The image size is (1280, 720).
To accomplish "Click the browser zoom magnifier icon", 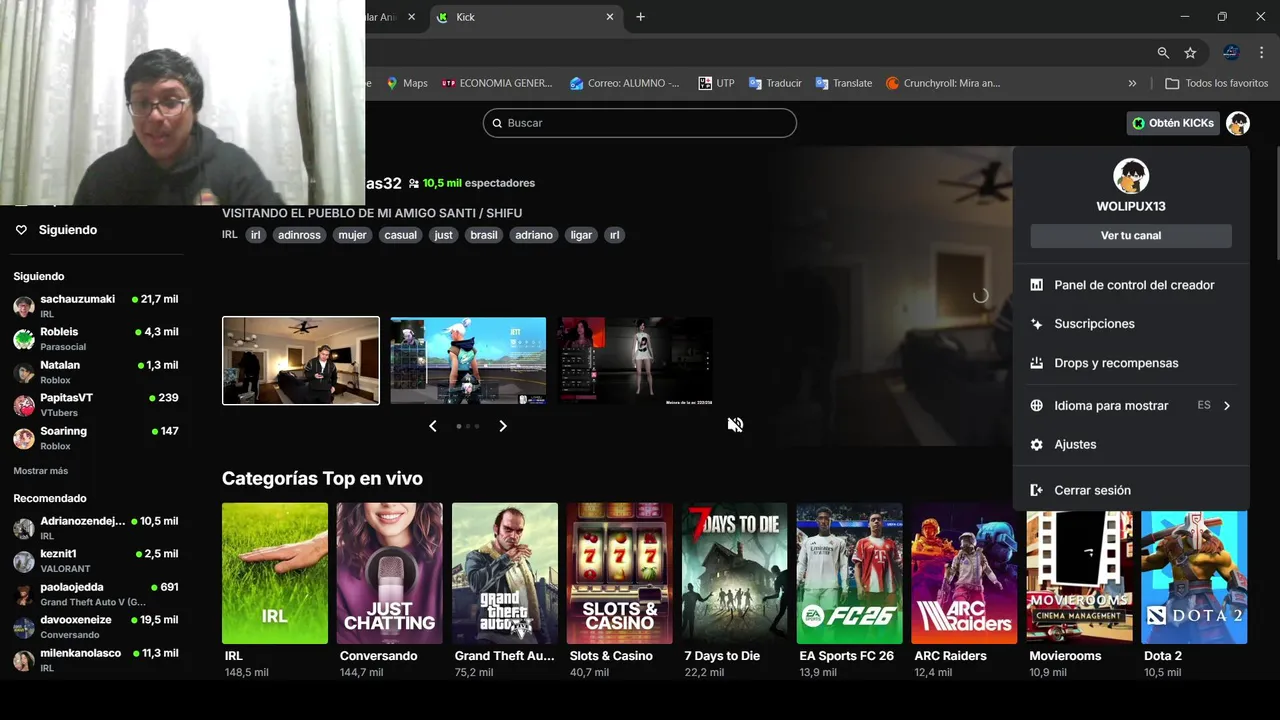I will tap(1163, 53).
